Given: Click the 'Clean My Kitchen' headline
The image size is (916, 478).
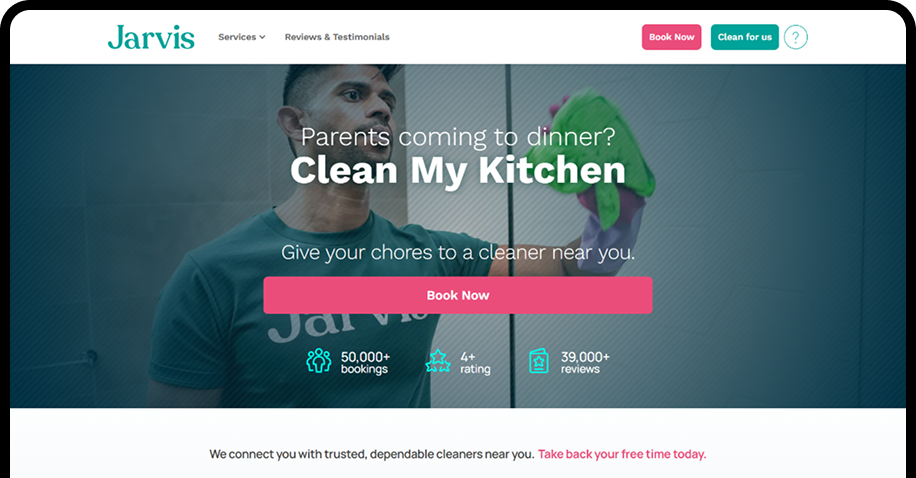Looking at the screenshot, I should click(457, 171).
